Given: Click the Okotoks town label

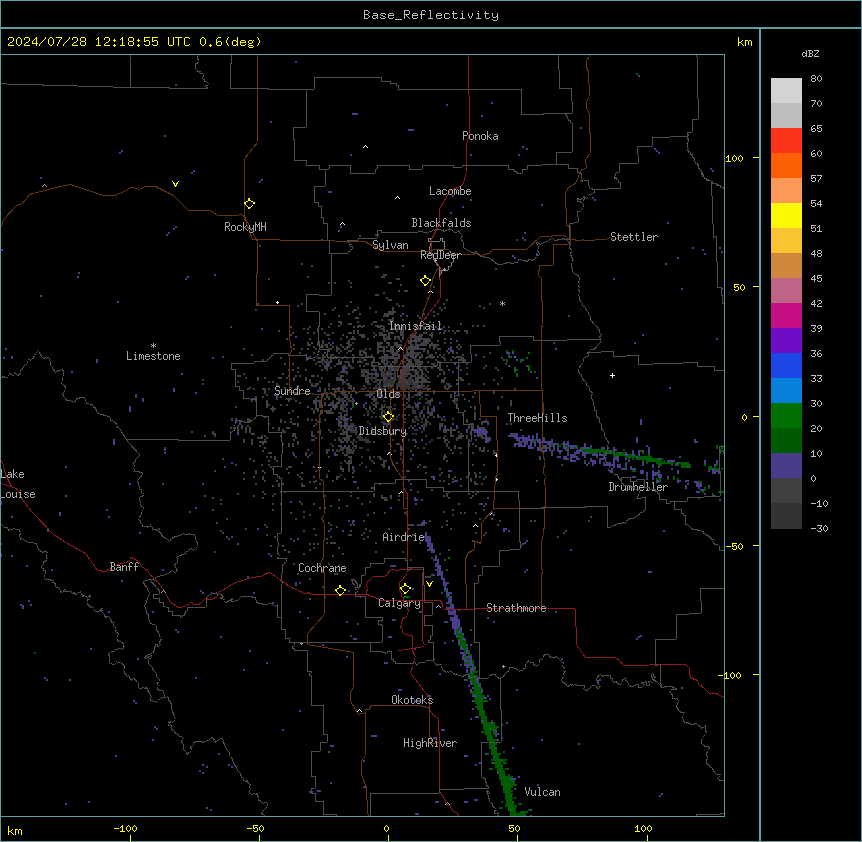Looking at the screenshot, I should point(412,700).
